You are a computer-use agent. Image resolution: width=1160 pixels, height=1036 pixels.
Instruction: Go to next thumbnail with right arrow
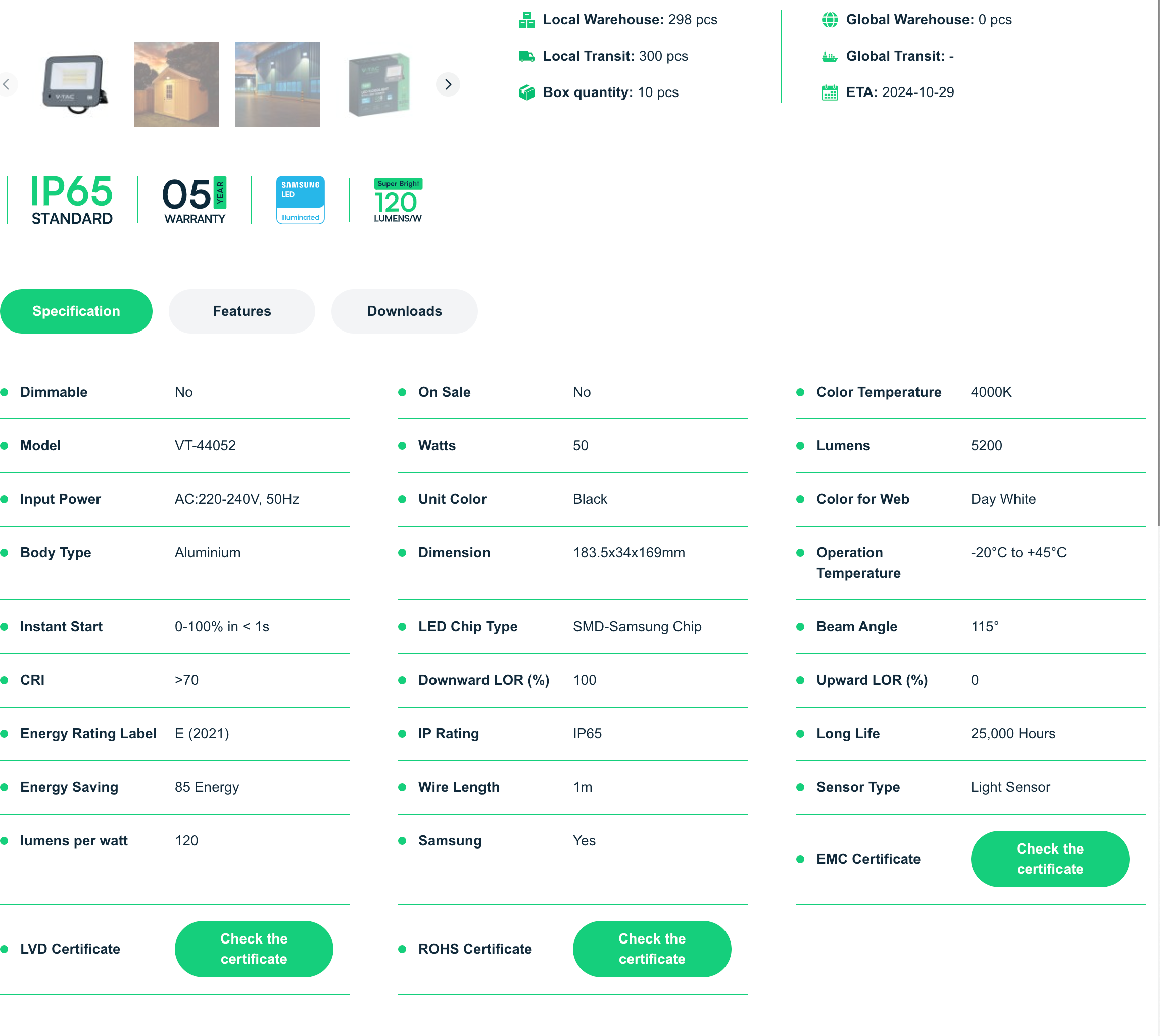coord(448,85)
